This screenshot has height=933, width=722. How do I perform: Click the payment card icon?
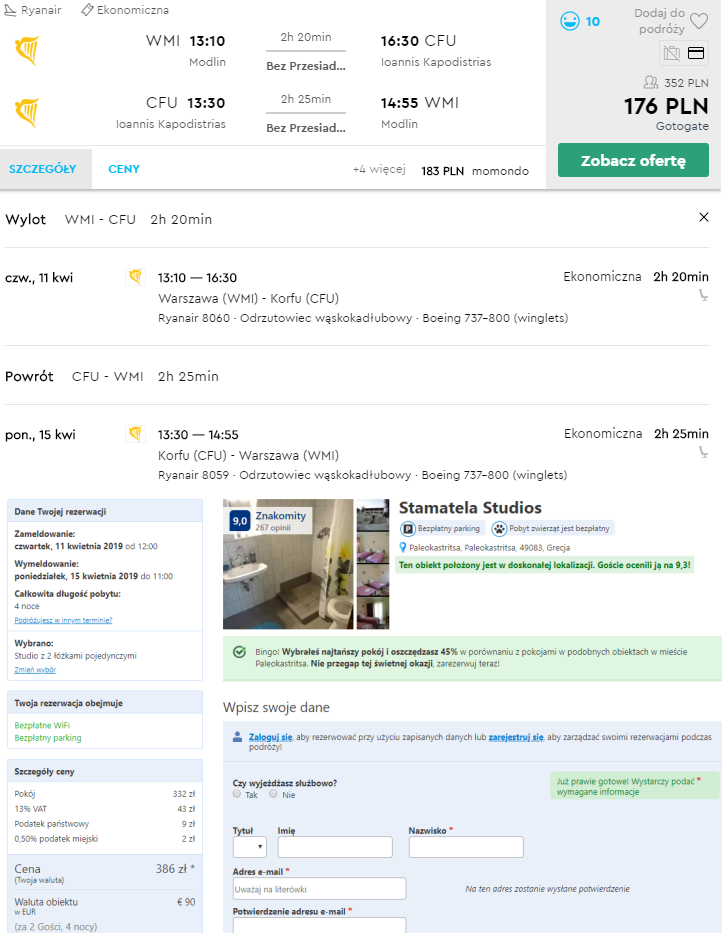coord(696,53)
